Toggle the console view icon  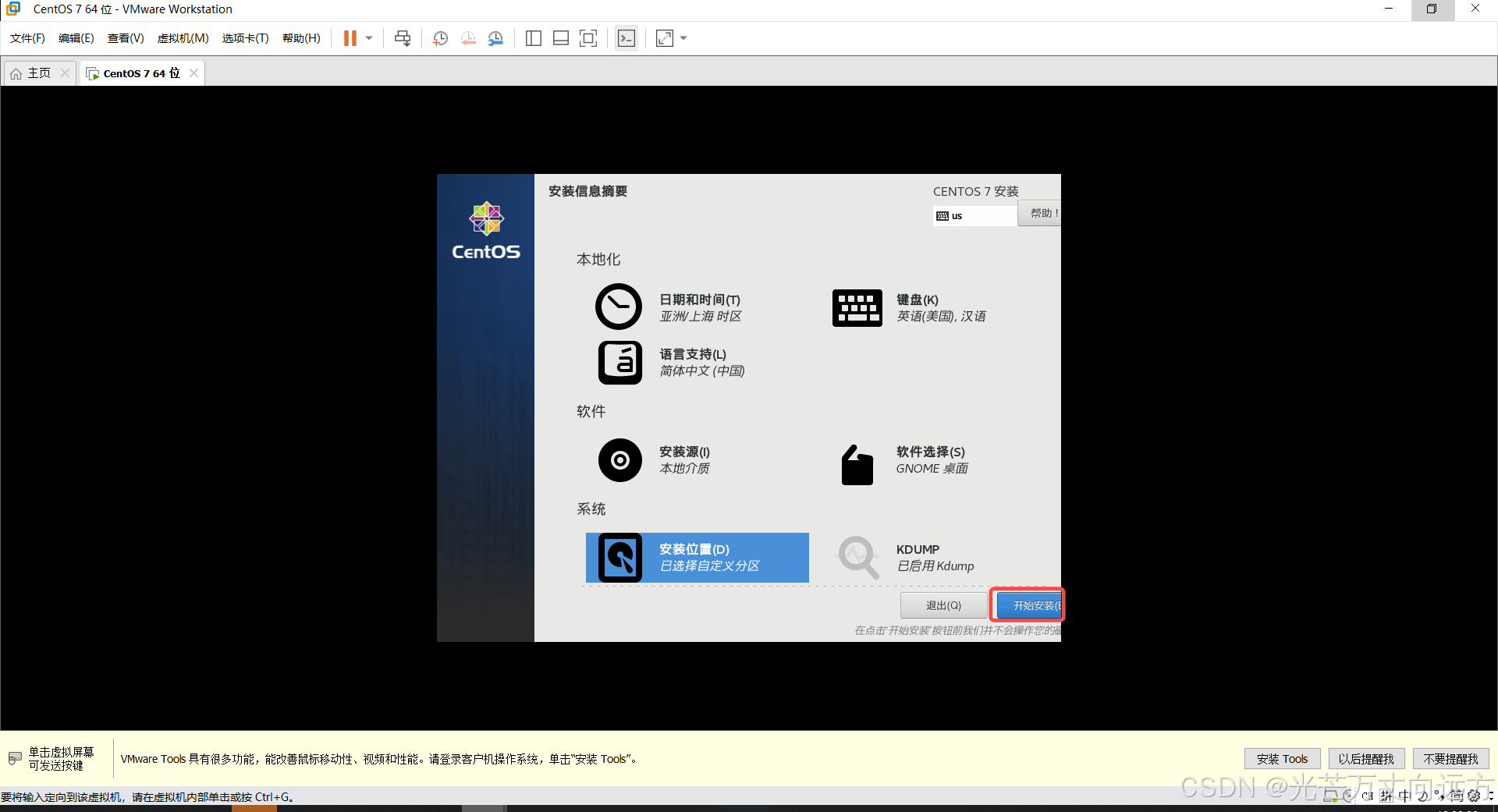click(627, 38)
